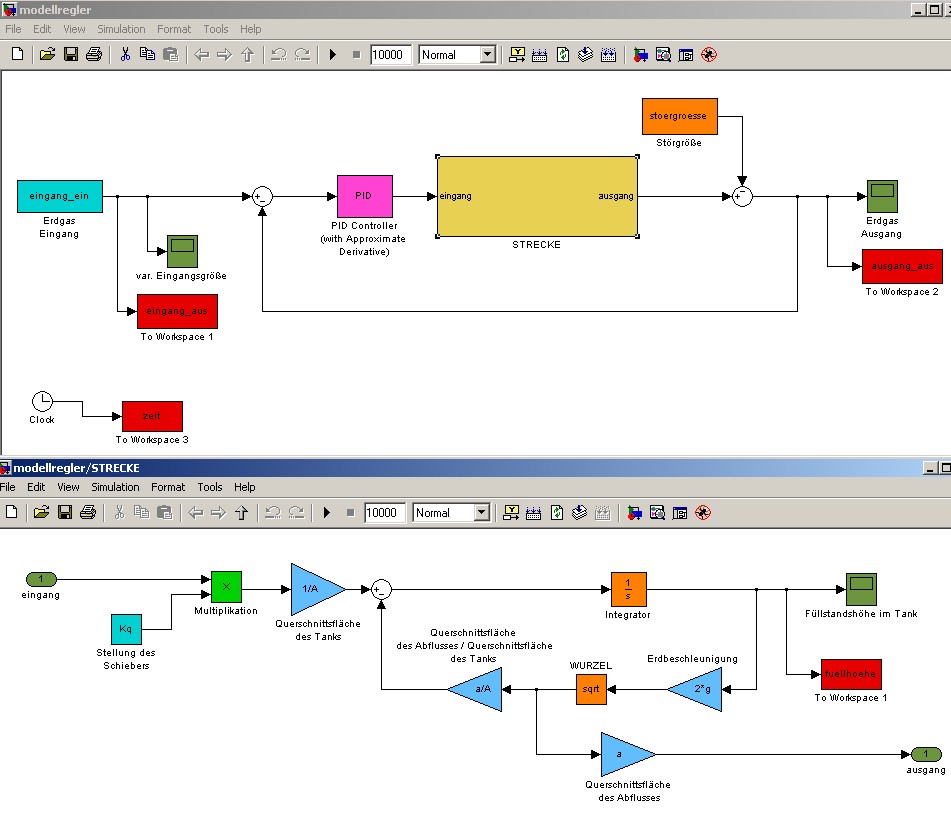This screenshot has height=832, width=951.
Task: Minimize the modellregler window
Action: coord(918,10)
